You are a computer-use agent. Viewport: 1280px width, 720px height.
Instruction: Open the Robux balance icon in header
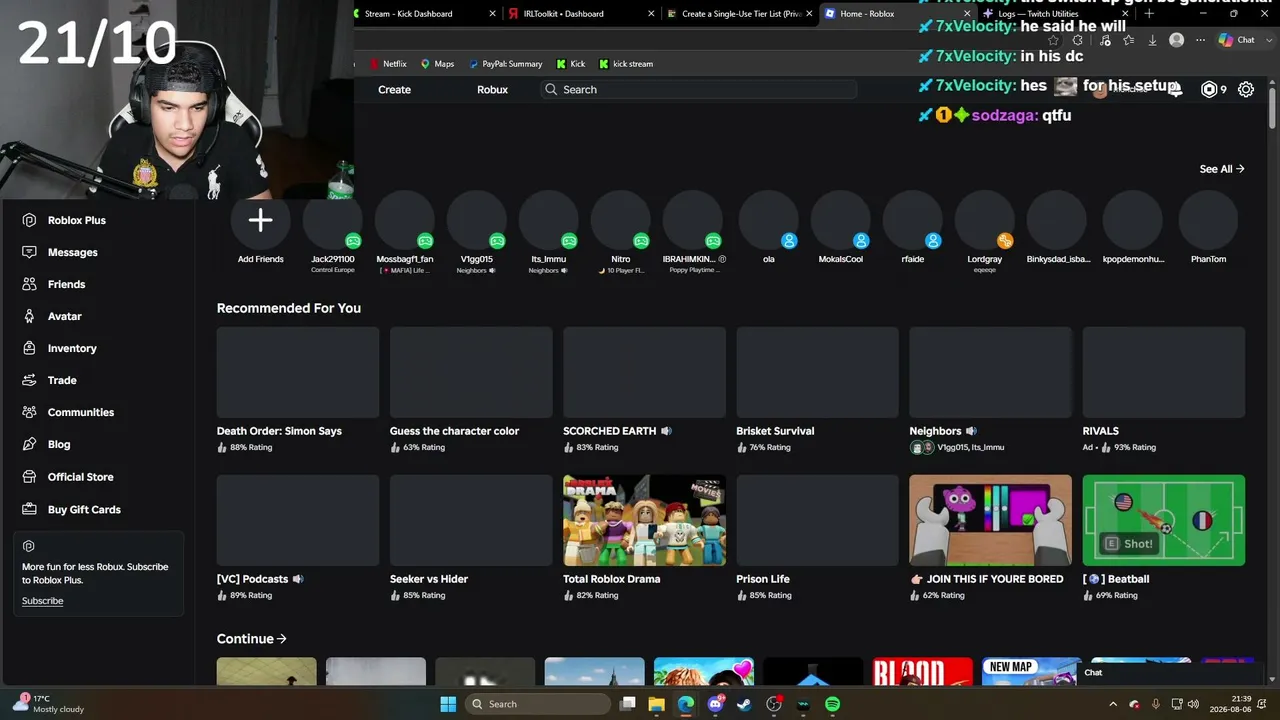point(1209,89)
